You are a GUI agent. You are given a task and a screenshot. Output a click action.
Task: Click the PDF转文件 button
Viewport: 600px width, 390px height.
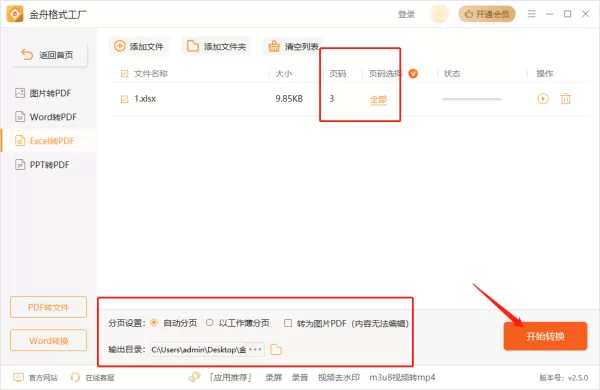coord(49,307)
